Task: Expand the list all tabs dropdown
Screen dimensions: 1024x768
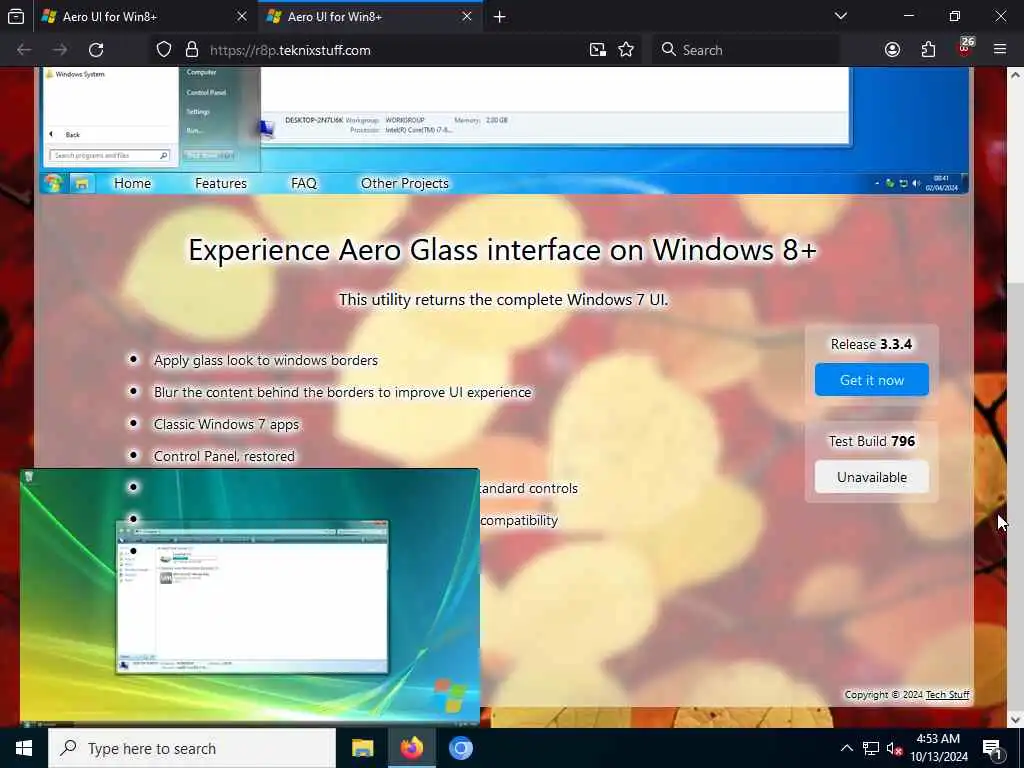Action: (841, 16)
